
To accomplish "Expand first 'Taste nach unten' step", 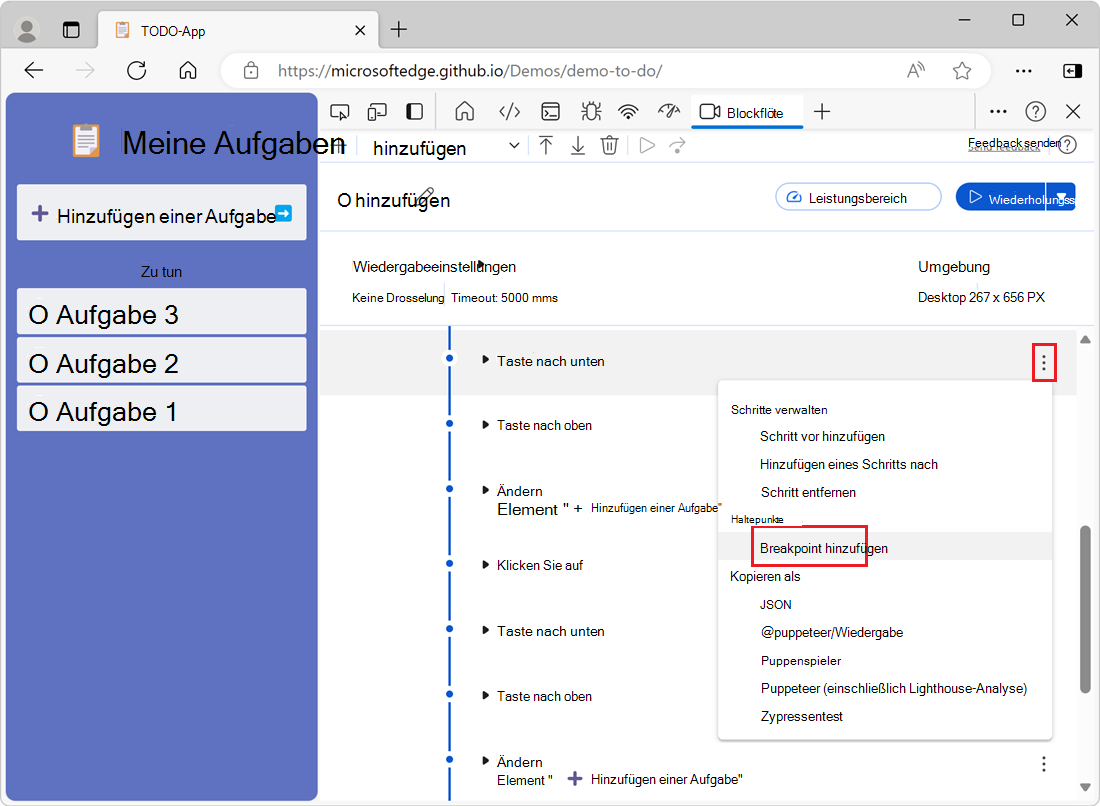I will 485,360.
